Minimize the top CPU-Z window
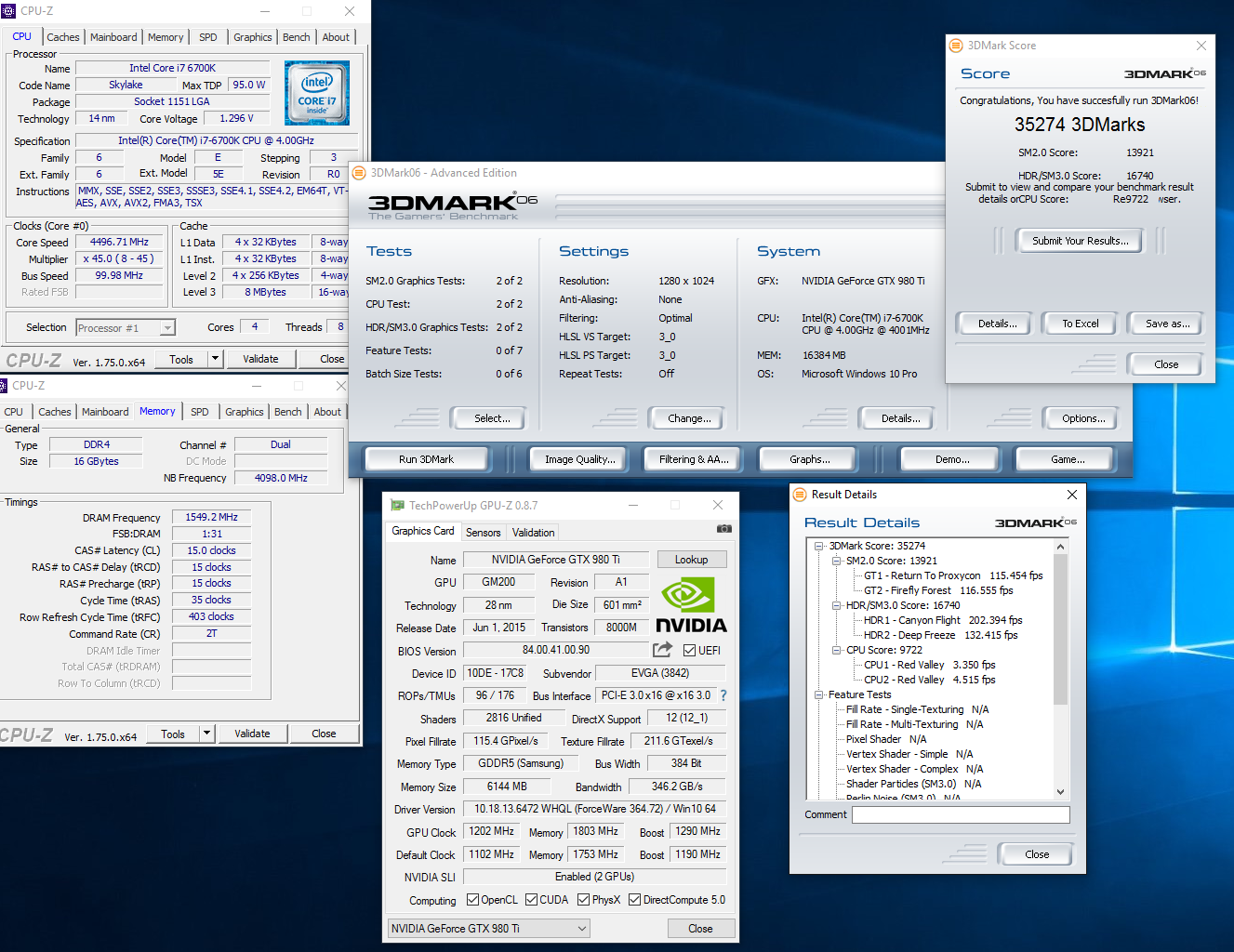This screenshot has width=1234, height=952. click(x=265, y=11)
